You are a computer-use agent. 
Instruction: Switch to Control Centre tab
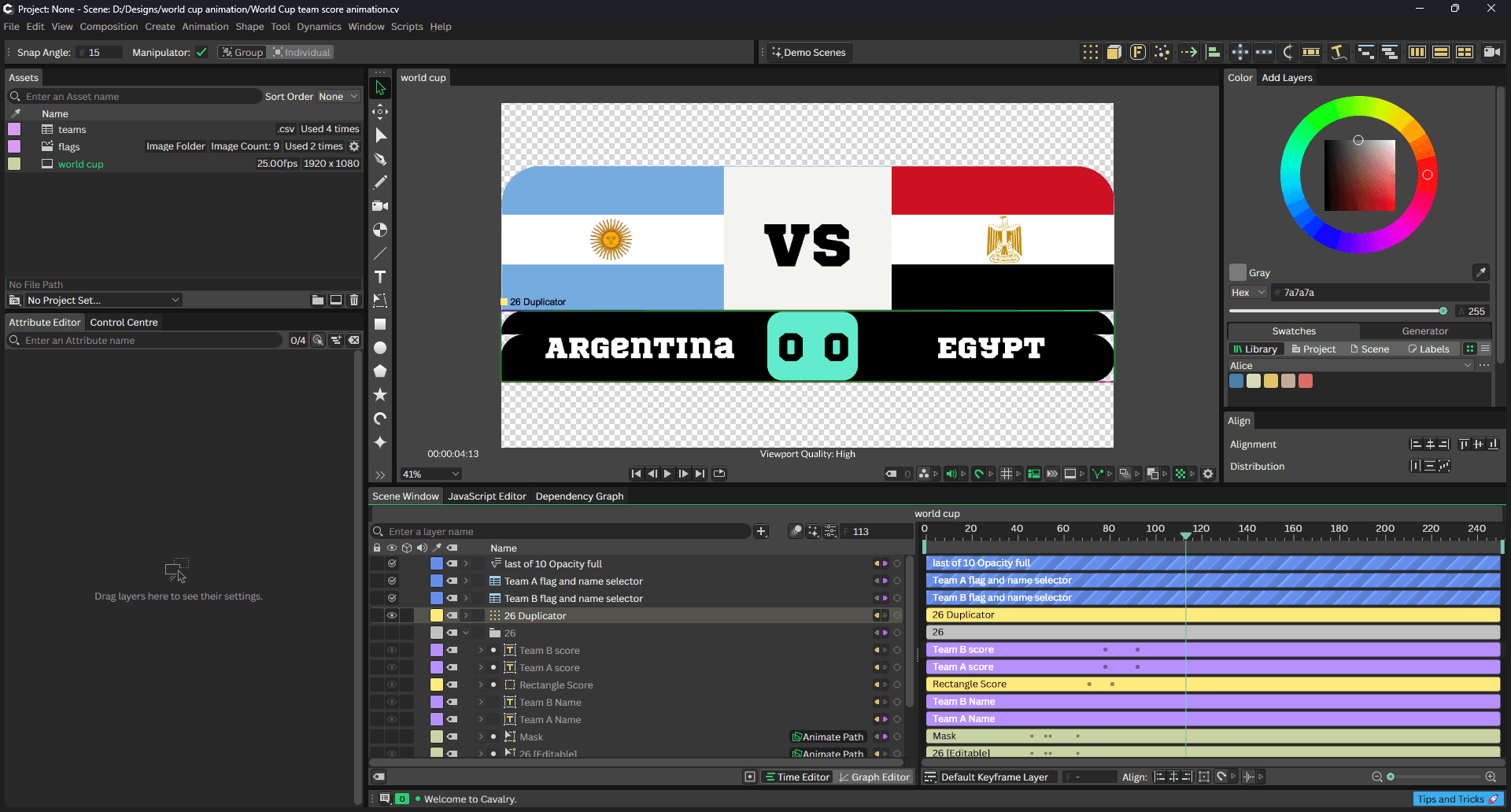[x=124, y=322]
